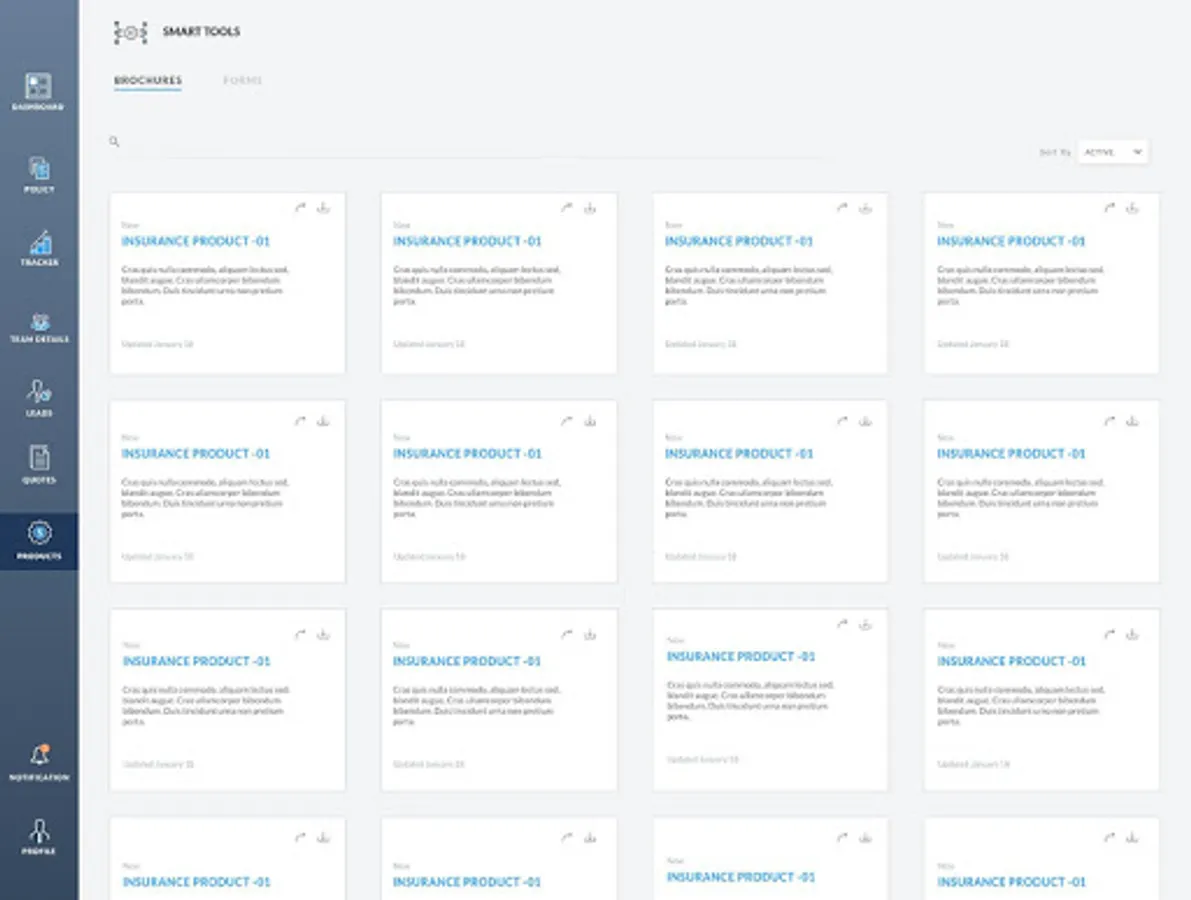Select the highlighted Products sidebar item
The image size is (1191, 900).
(x=39, y=540)
